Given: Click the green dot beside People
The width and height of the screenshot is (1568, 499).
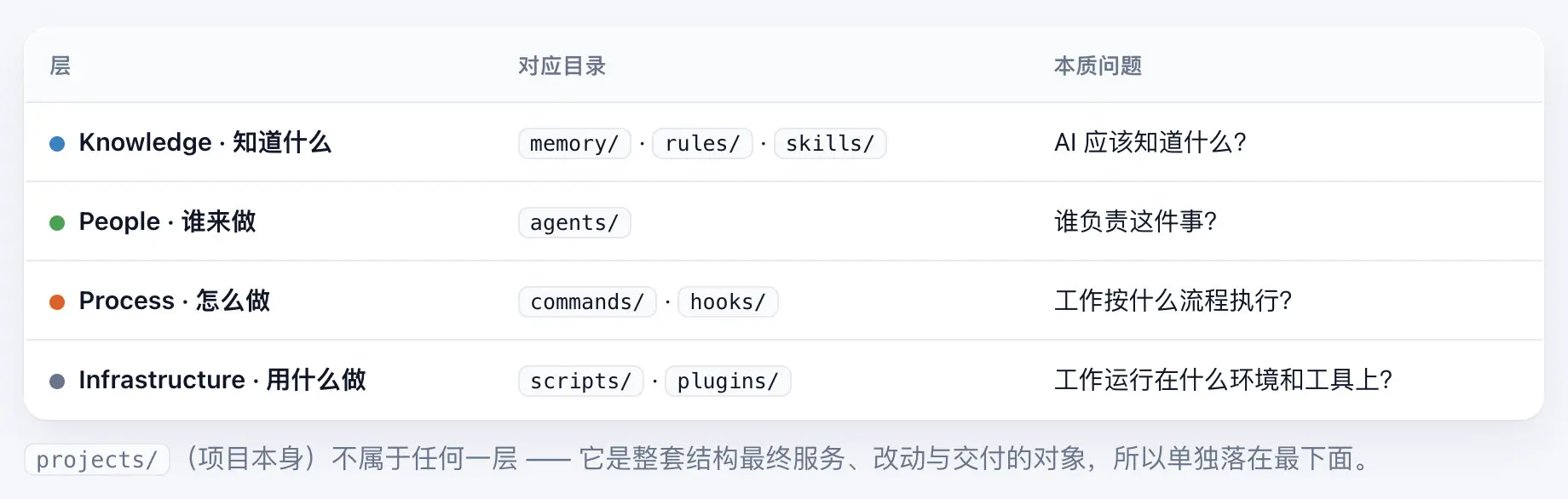Looking at the screenshot, I should click(57, 223).
